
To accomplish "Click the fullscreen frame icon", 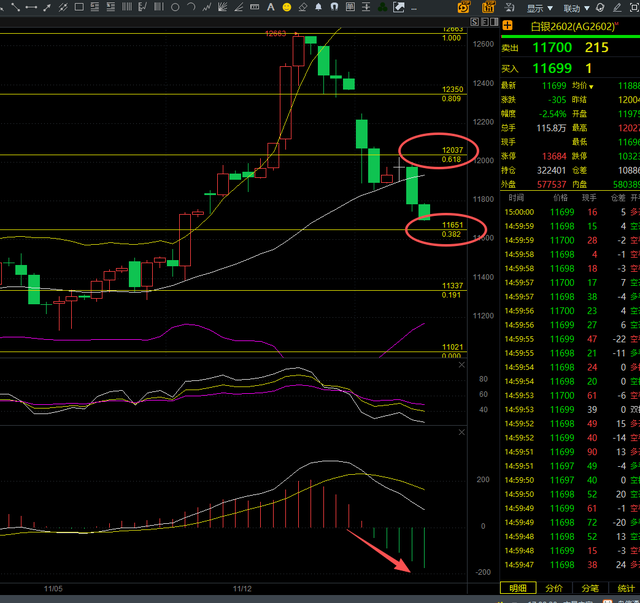I will [x=635, y=7].
